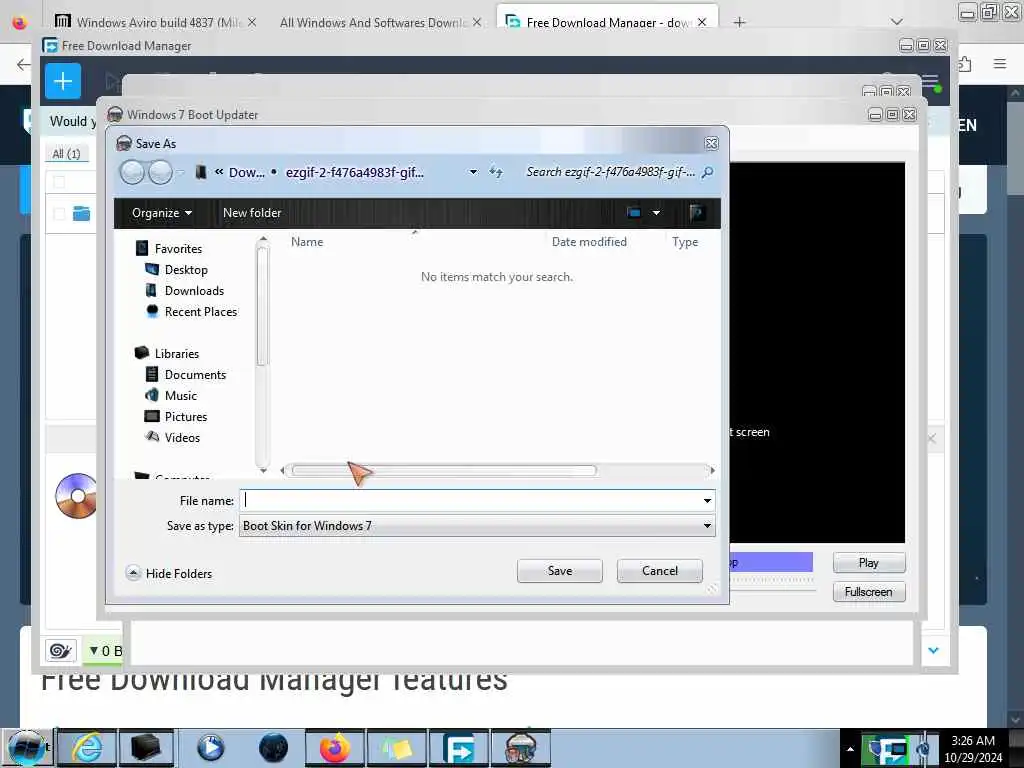Select Music library

pos(171,395)
